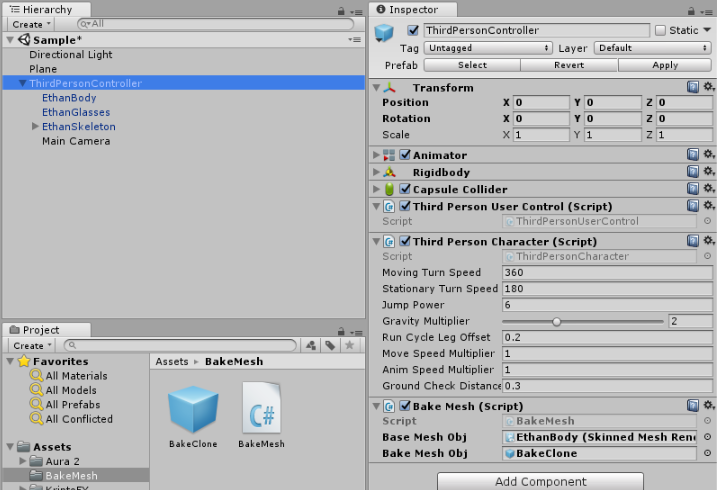Open Project Create dropdown

tap(31, 346)
